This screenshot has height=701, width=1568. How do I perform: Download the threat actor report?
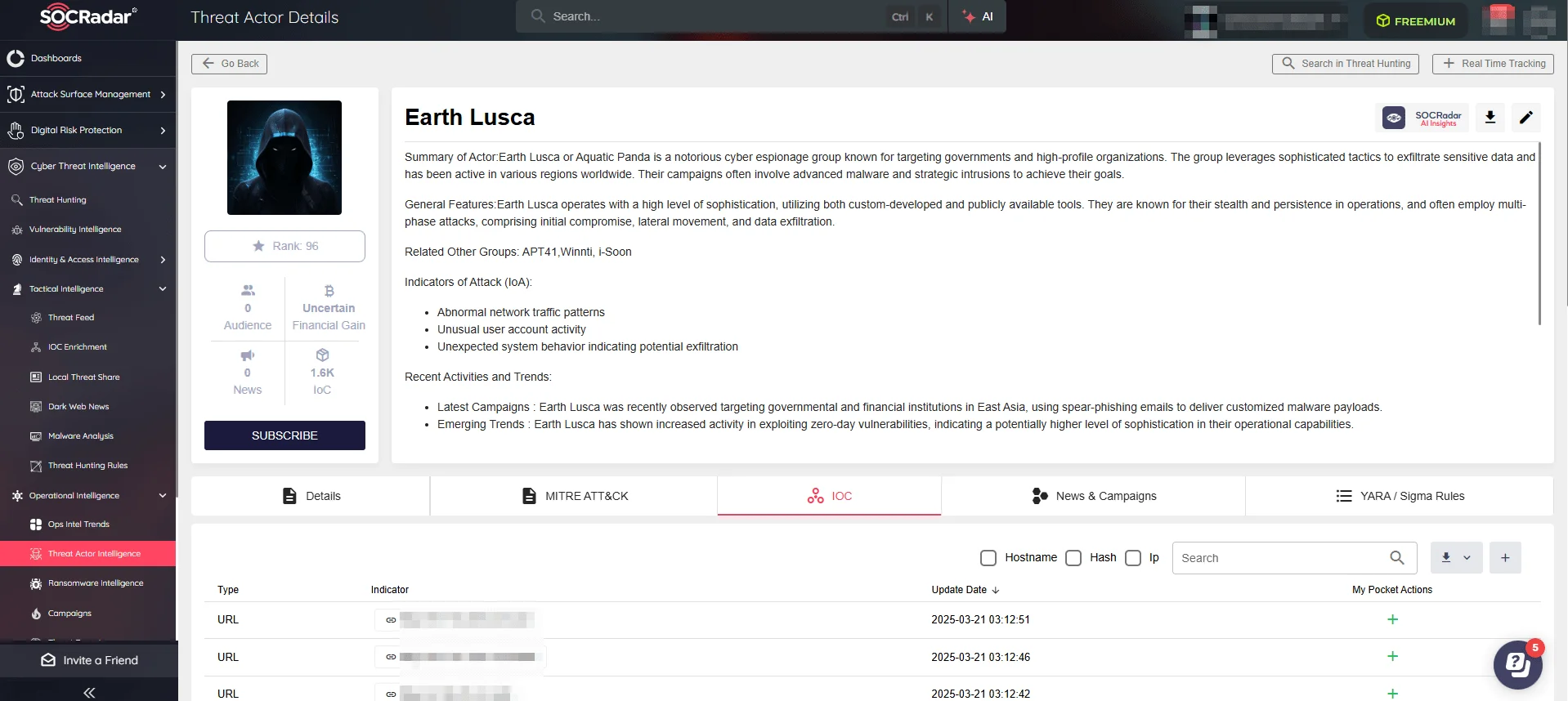click(x=1490, y=118)
